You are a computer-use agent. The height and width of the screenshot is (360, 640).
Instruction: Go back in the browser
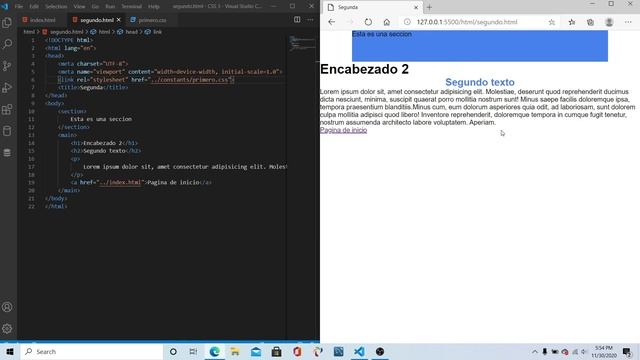(x=331, y=22)
